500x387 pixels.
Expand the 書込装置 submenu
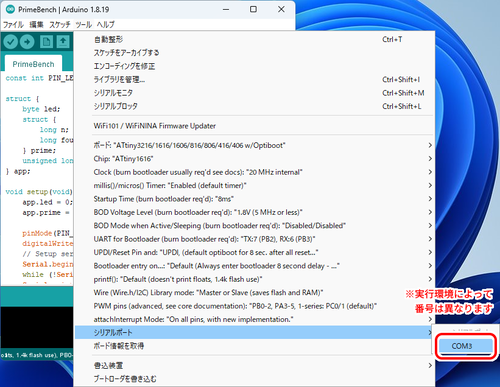(x=254, y=365)
